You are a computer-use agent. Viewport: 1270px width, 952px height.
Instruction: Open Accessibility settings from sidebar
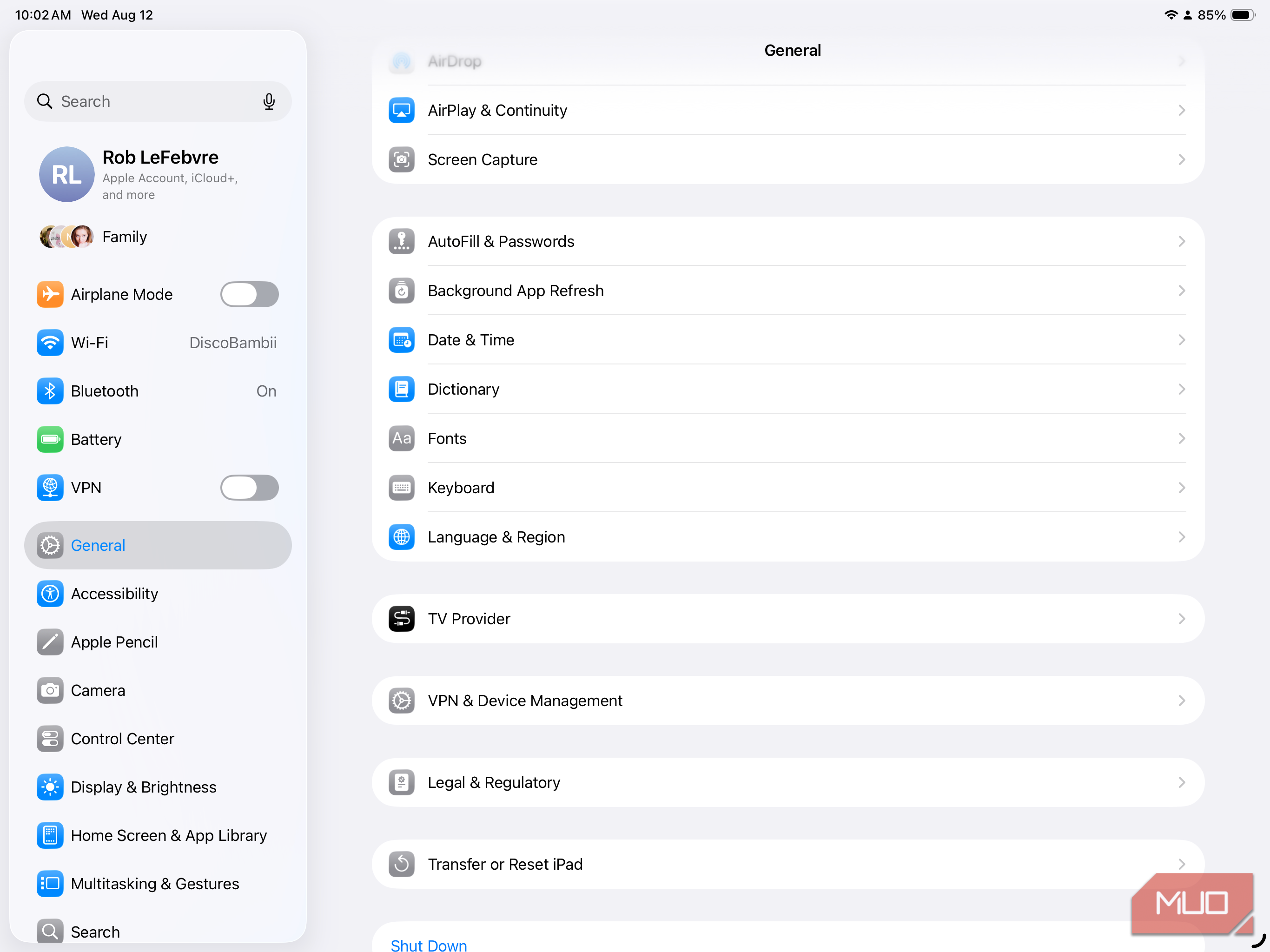pos(158,594)
